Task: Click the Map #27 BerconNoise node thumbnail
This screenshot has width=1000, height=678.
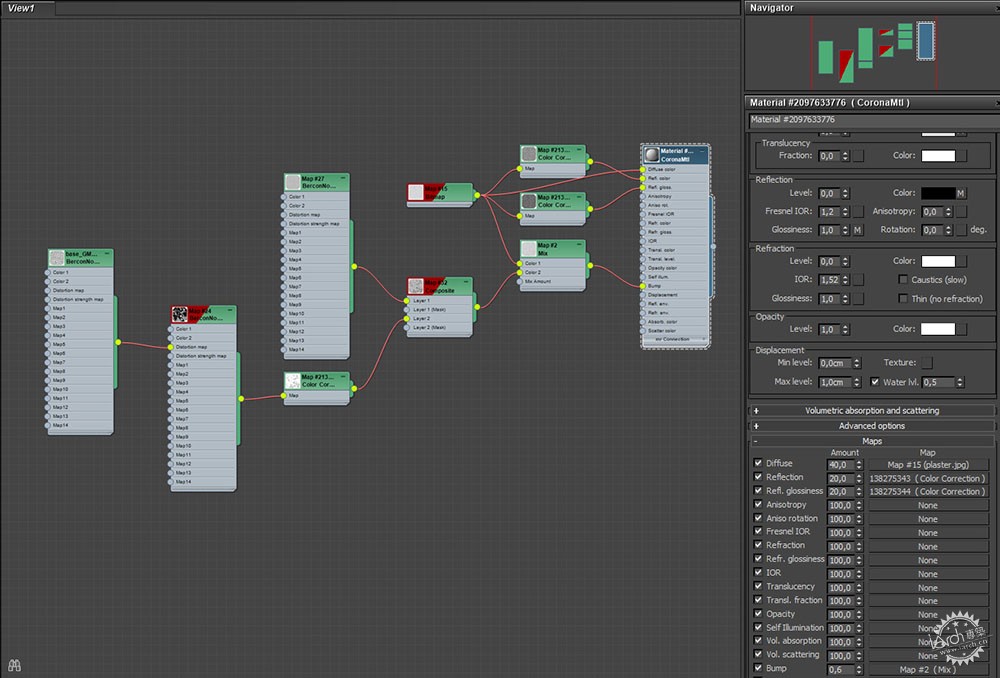Action: pyautogui.click(x=293, y=182)
